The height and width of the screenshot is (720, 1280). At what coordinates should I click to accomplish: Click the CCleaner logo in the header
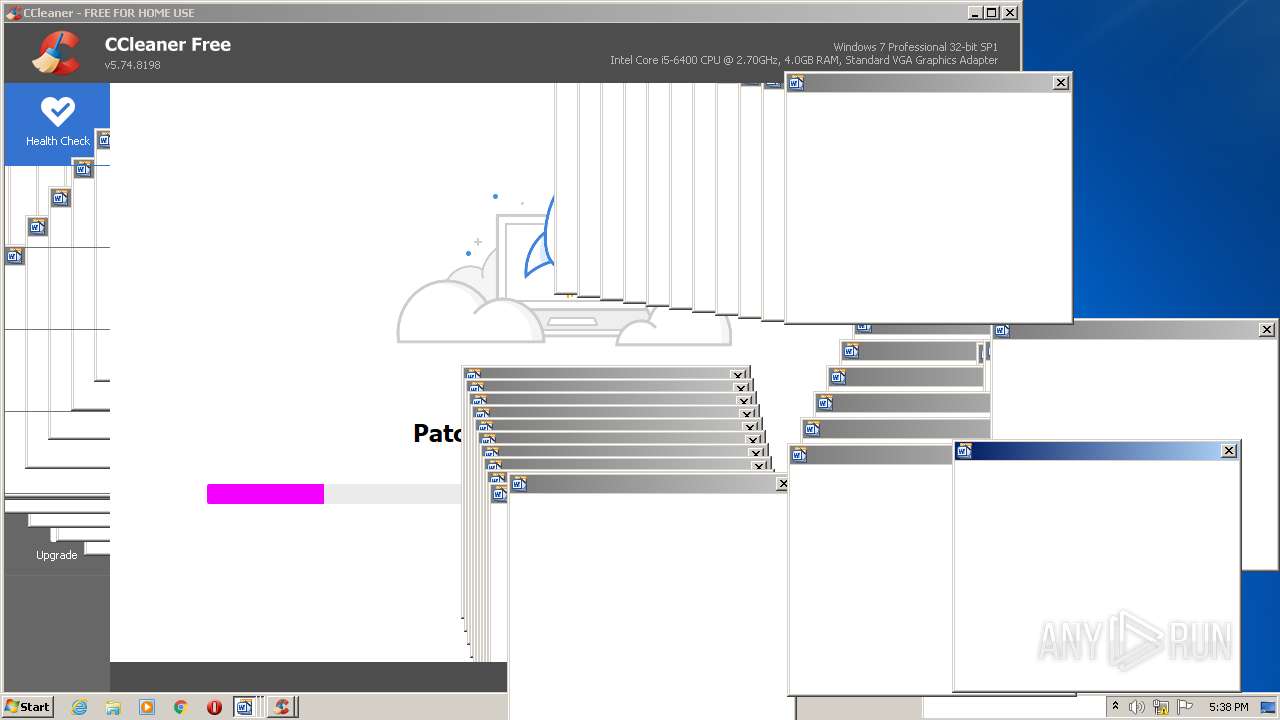point(56,53)
